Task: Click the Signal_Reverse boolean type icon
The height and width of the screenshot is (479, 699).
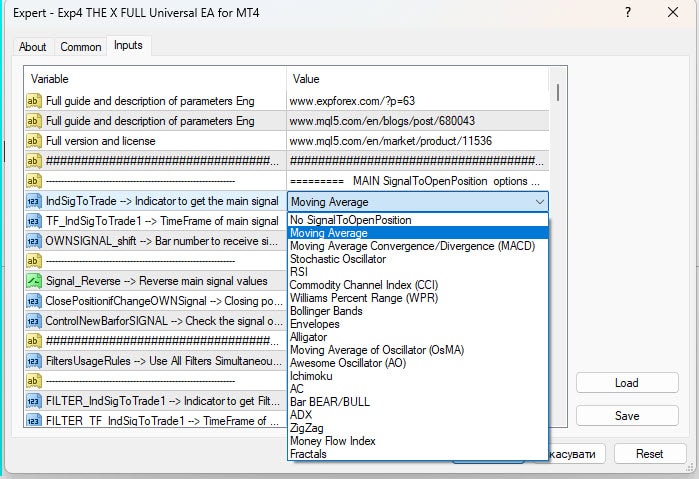Action: [x=33, y=281]
